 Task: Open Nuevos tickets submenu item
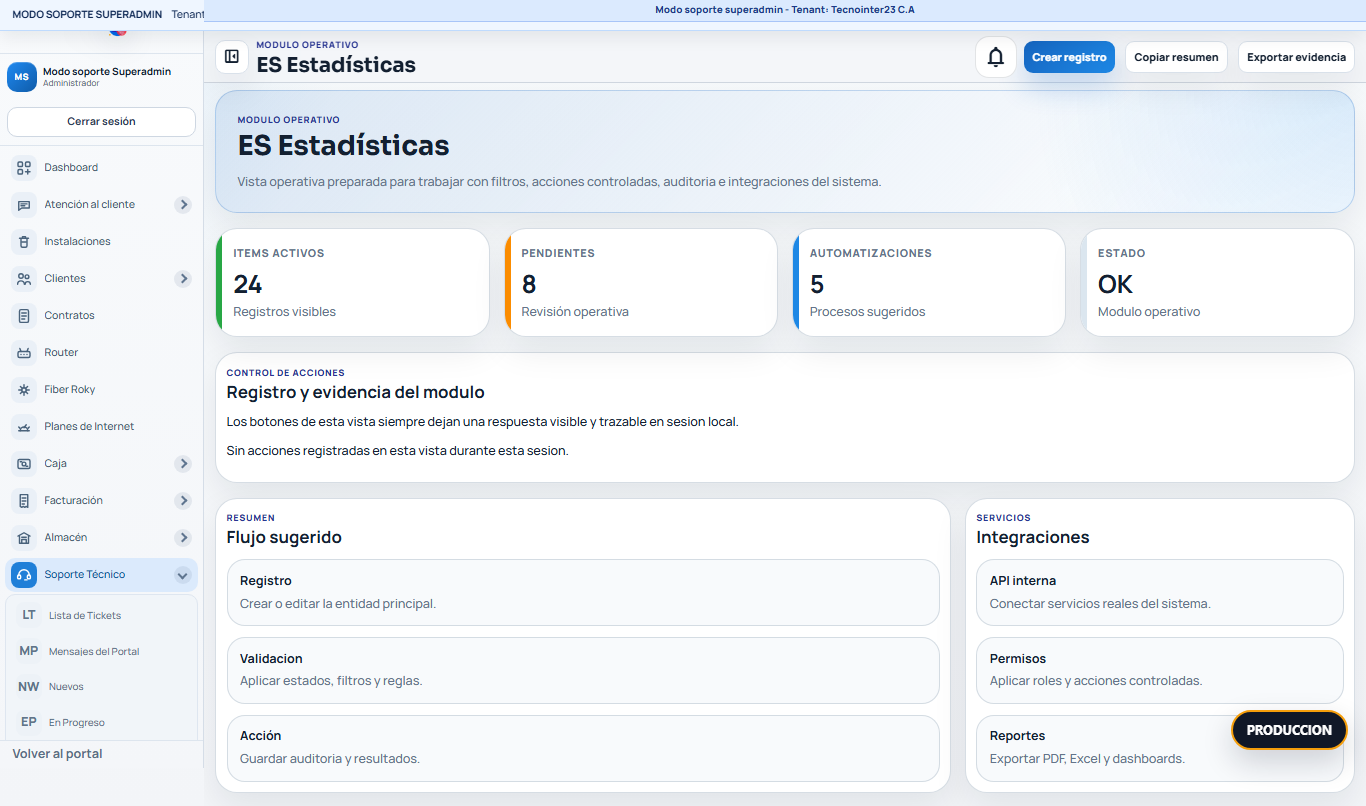tap(101, 687)
